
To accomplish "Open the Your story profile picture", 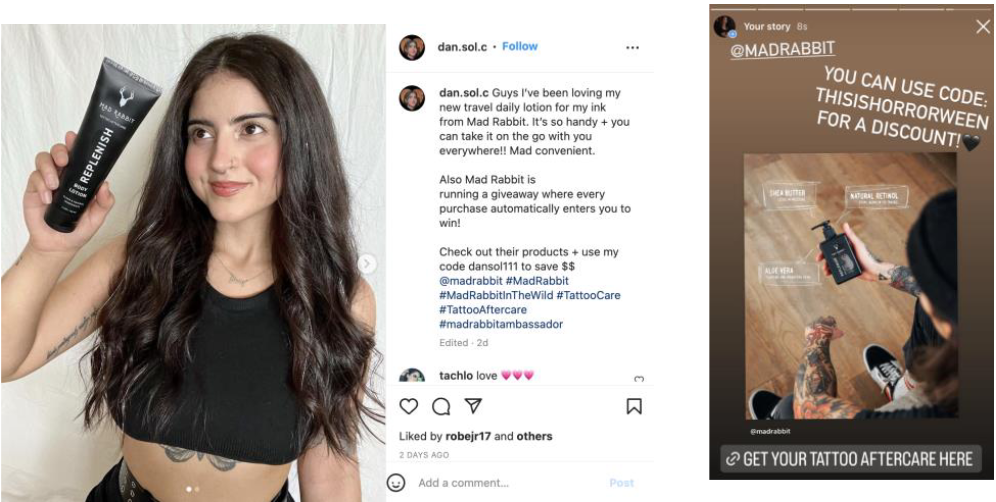I will tap(724, 27).
